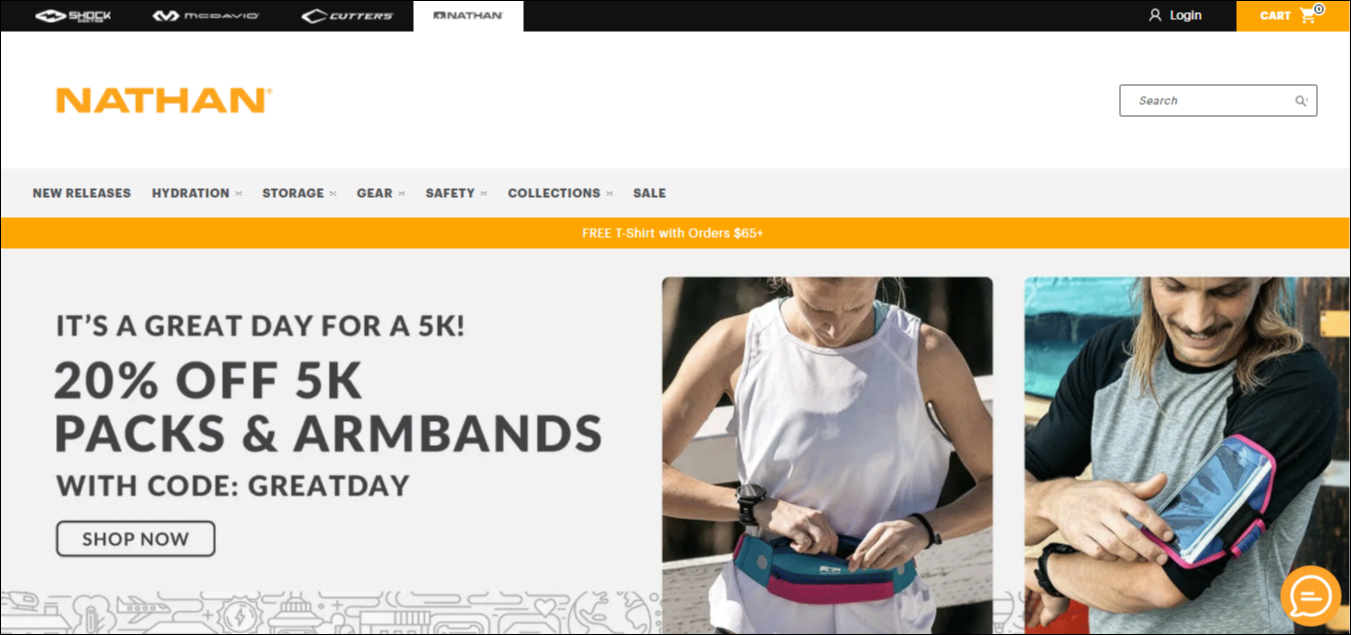Open the Collections dropdown menu

tap(560, 193)
